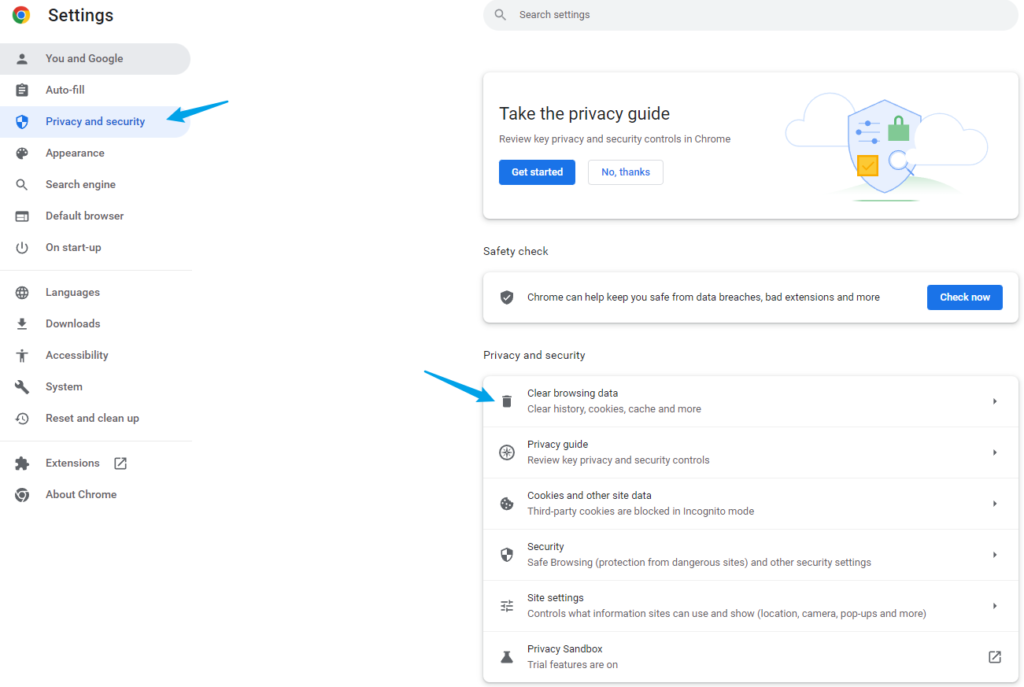Open About Chrome from the sidebar
Viewport: 1024px width, 687px height.
pyautogui.click(x=80, y=495)
